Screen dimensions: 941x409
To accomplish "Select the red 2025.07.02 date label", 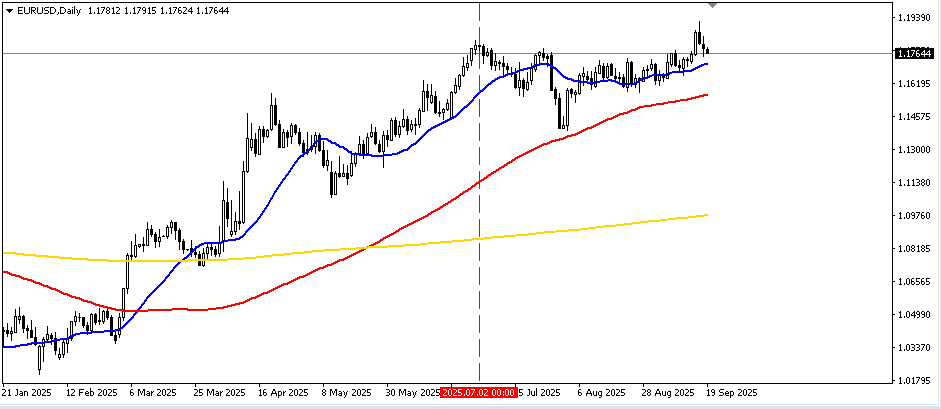I will tap(479, 393).
